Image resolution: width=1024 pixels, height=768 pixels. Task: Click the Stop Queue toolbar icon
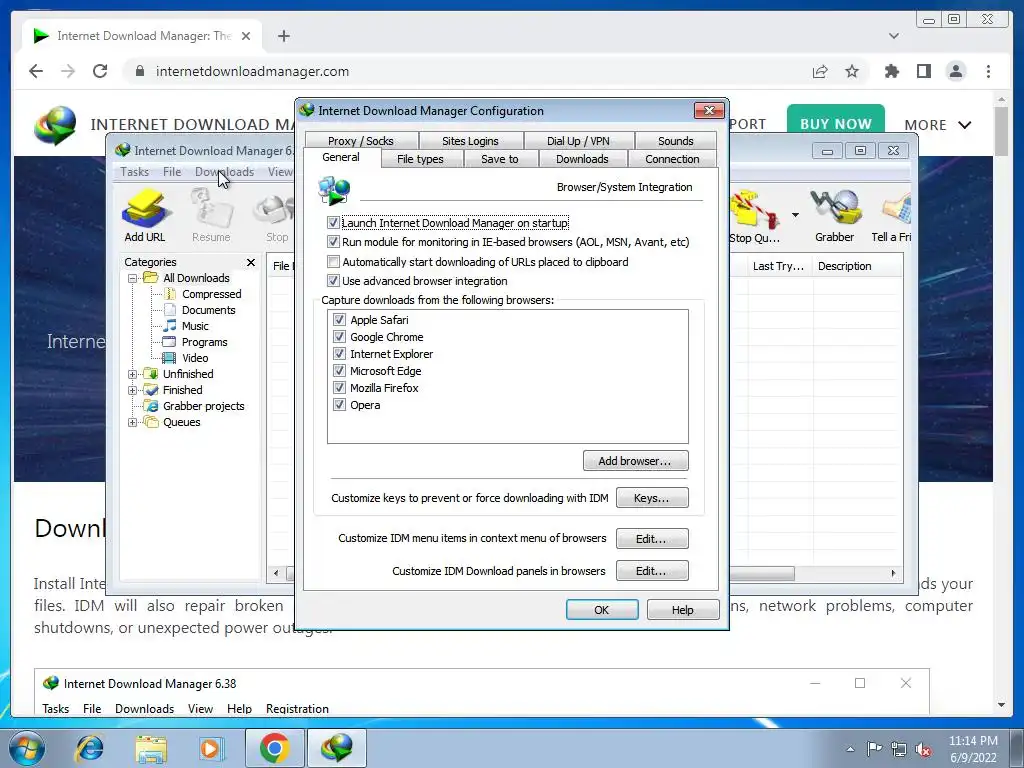pyautogui.click(x=755, y=216)
